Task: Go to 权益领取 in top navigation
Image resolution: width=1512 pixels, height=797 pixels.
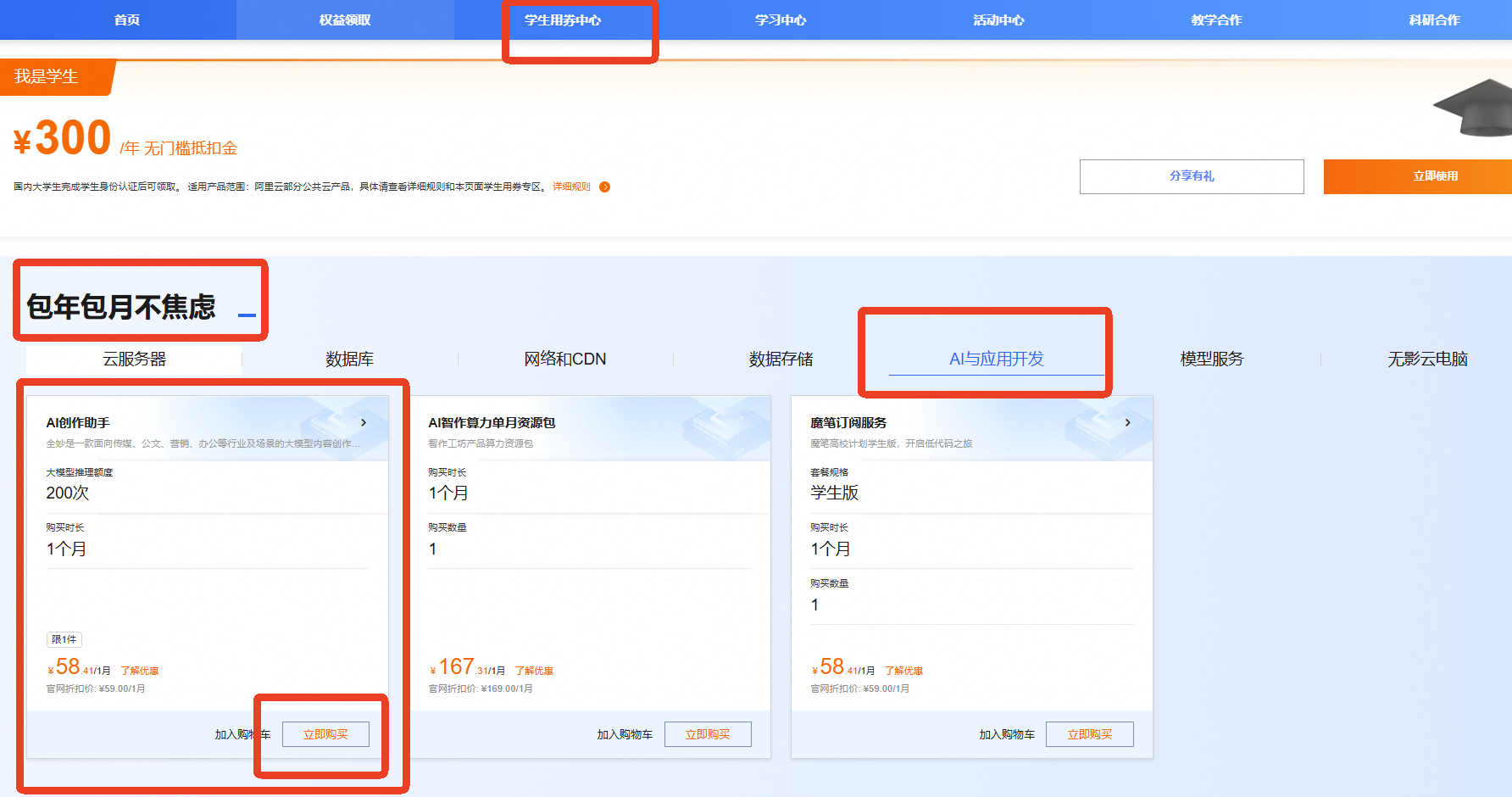Action: click(345, 20)
